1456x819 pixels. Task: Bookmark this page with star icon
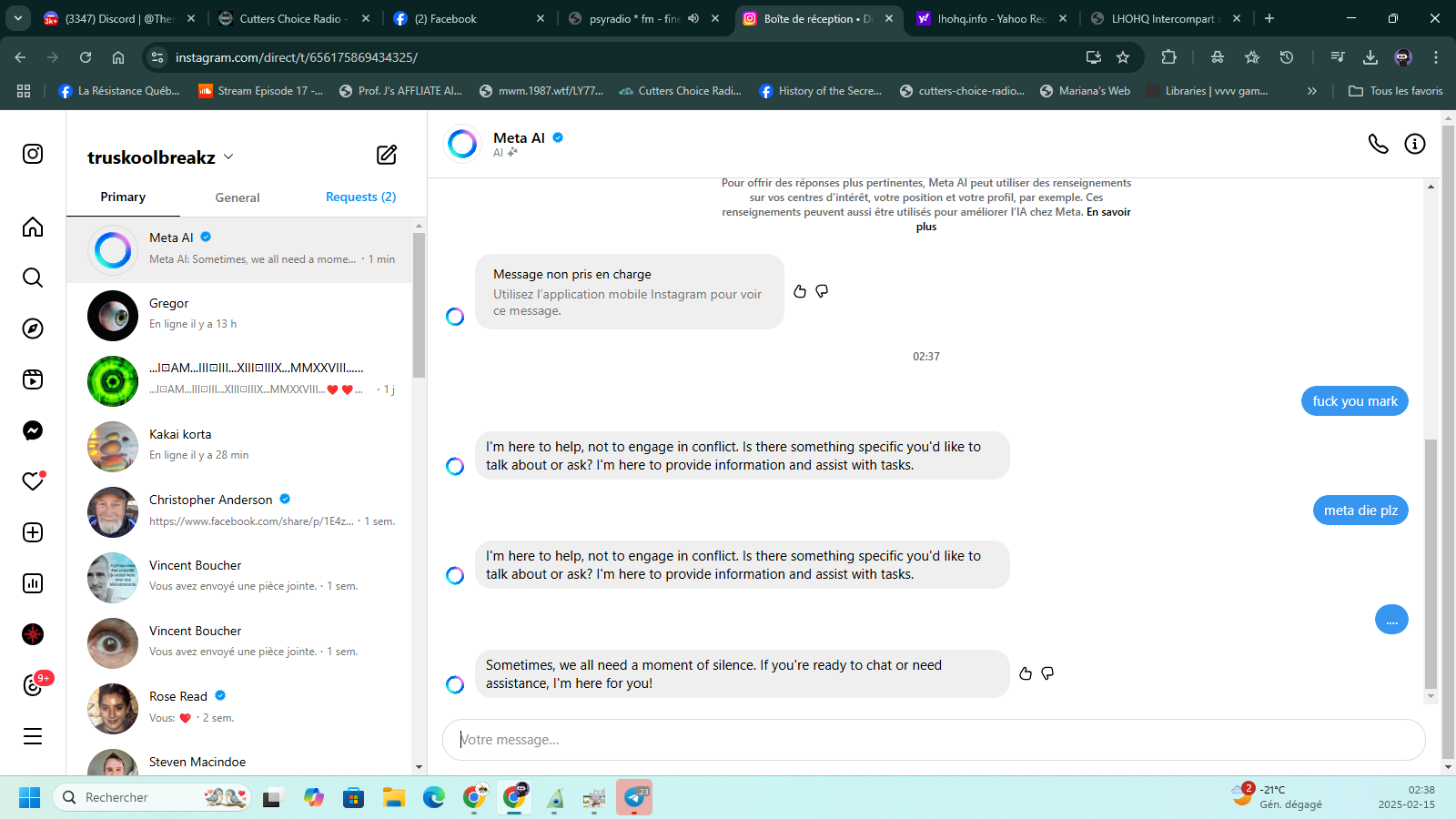1123,57
